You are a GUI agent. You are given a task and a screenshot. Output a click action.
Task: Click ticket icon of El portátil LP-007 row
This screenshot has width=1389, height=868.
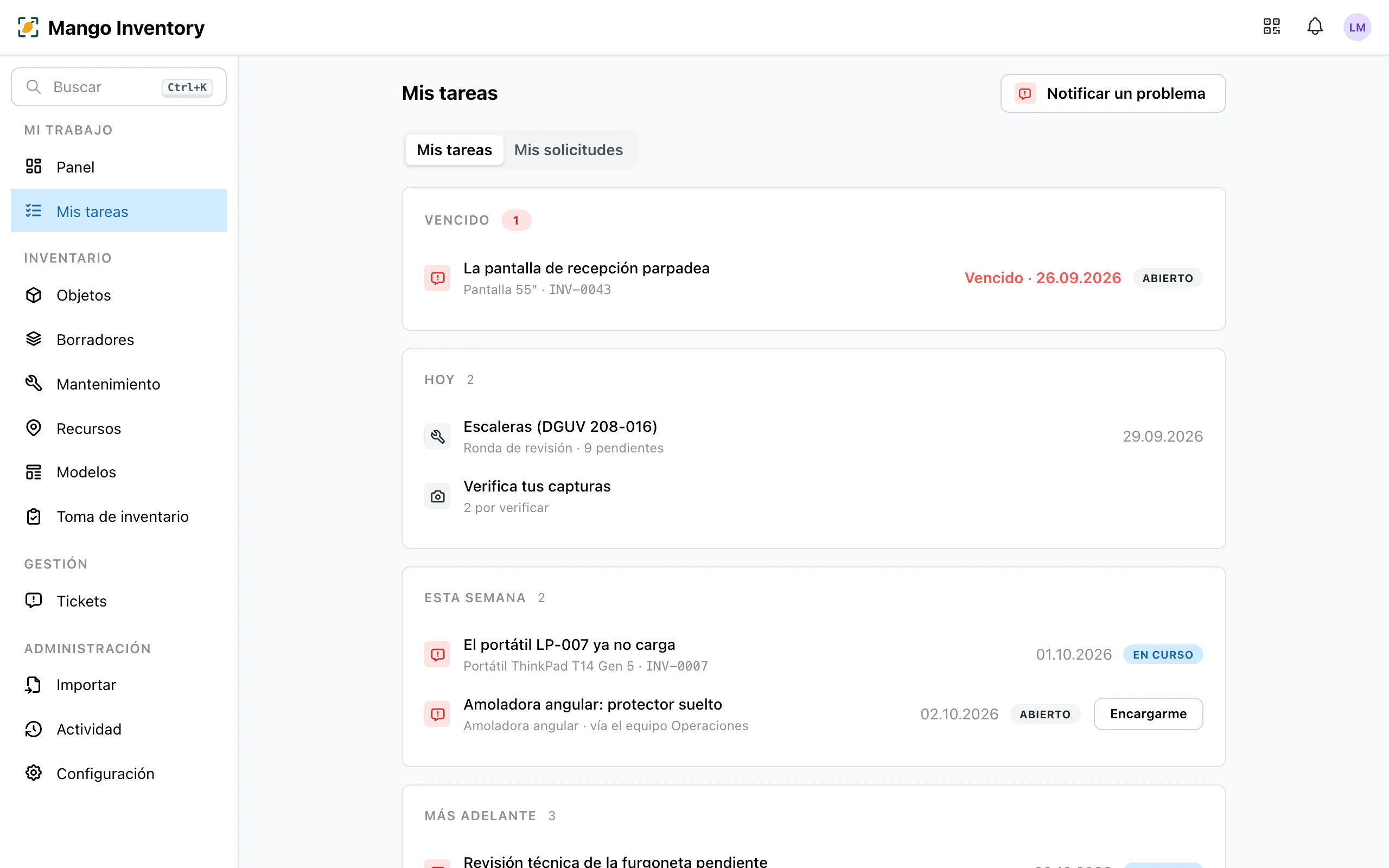click(437, 655)
